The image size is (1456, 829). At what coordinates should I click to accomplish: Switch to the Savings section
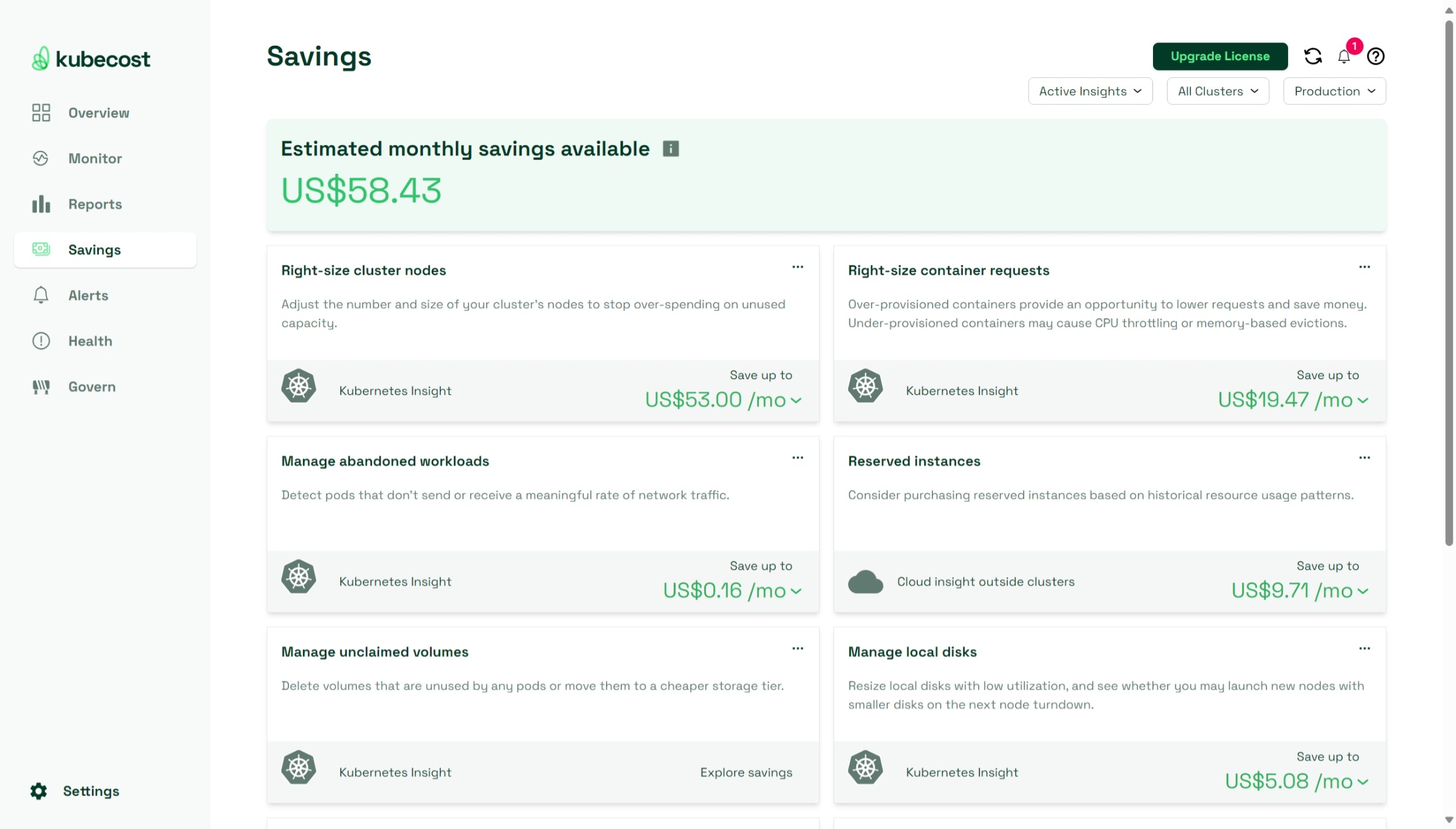94,250
